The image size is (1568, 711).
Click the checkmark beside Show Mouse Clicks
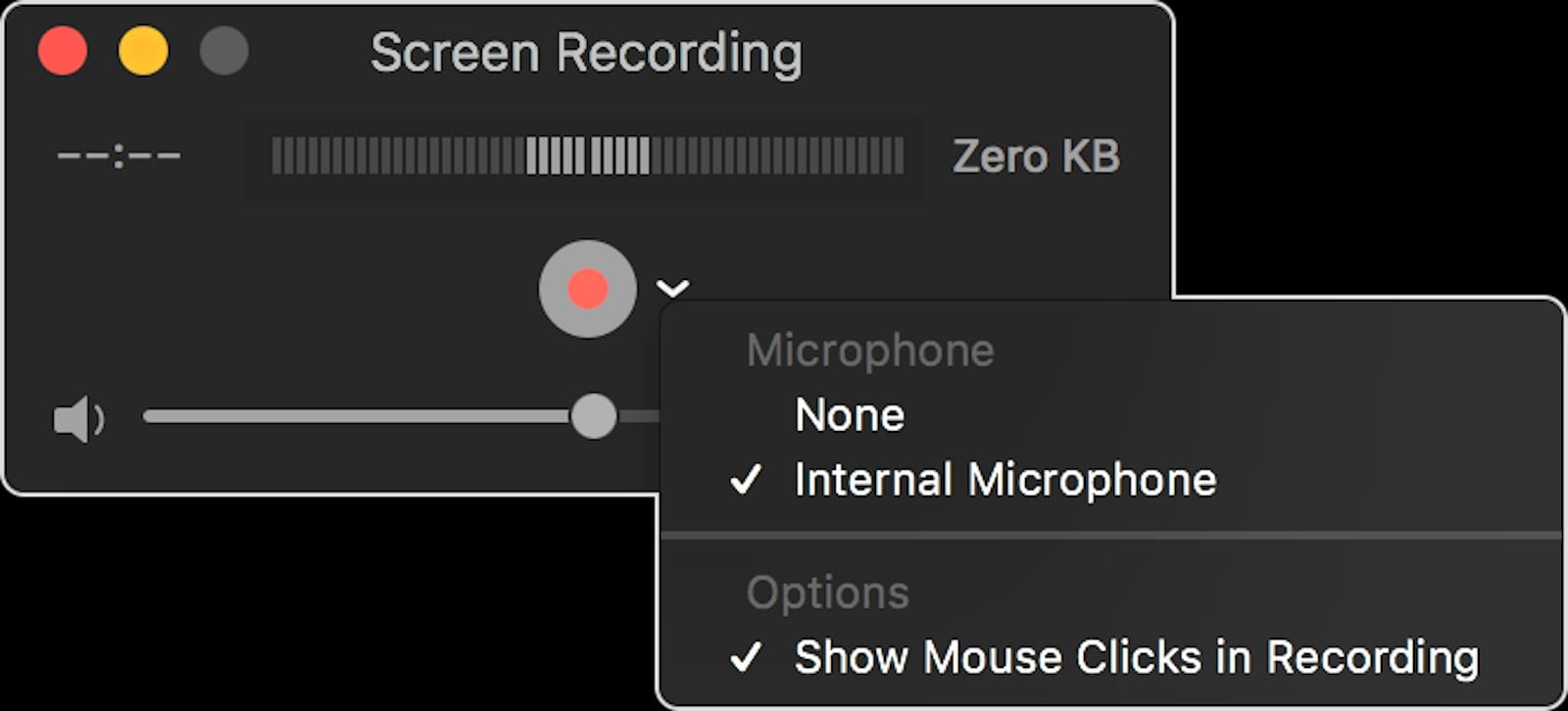749,656
